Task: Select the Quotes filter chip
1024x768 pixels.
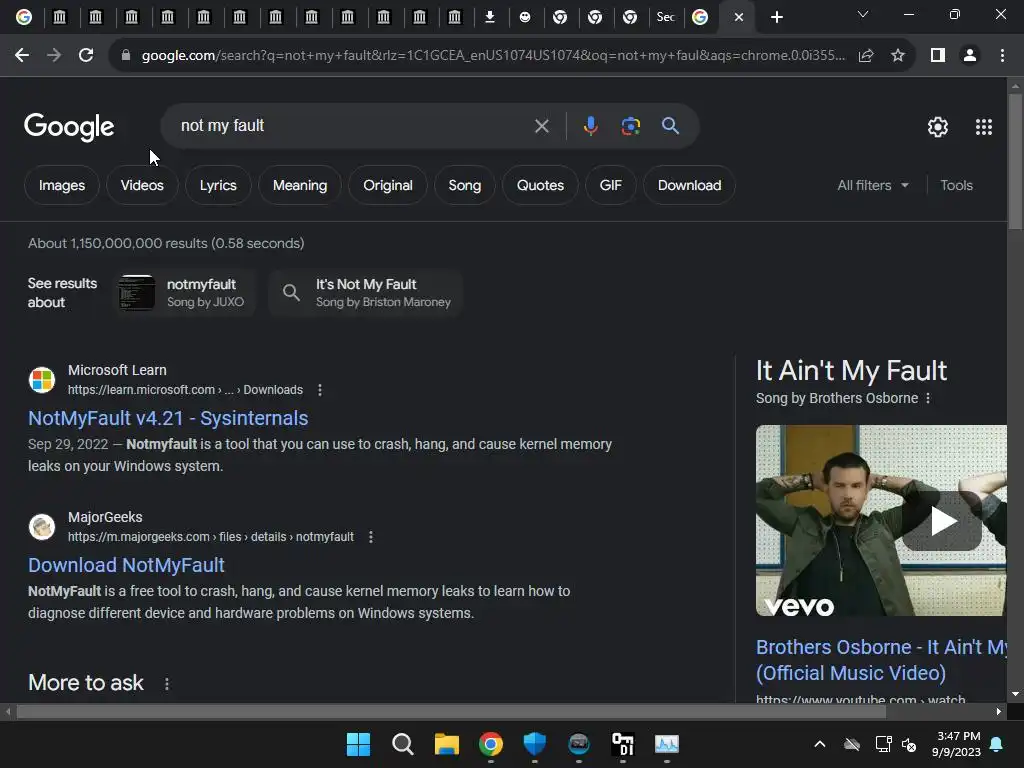Action: pyautogui.click(x=540, y=185)
